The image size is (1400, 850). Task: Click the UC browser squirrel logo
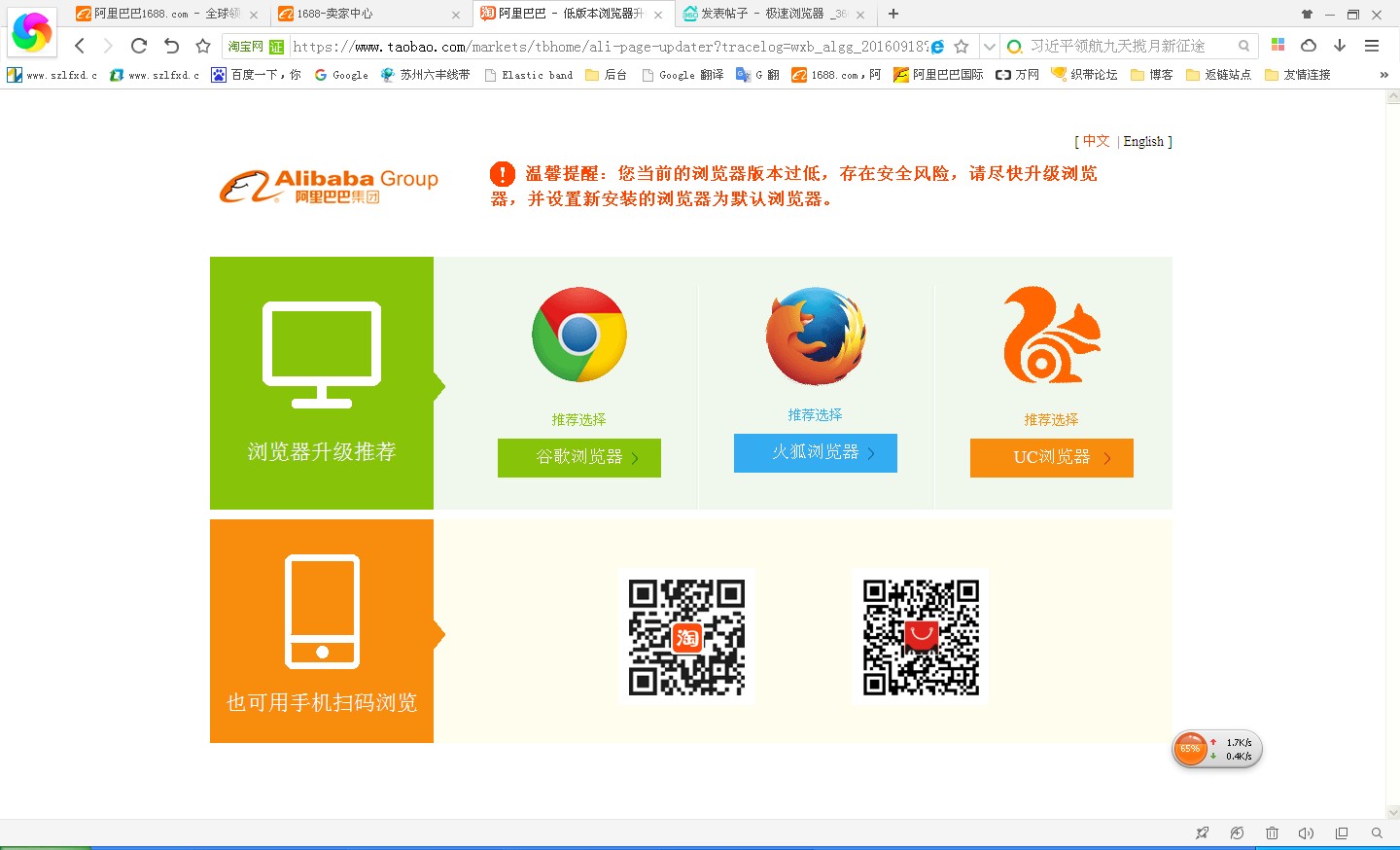pos(1052,335)
